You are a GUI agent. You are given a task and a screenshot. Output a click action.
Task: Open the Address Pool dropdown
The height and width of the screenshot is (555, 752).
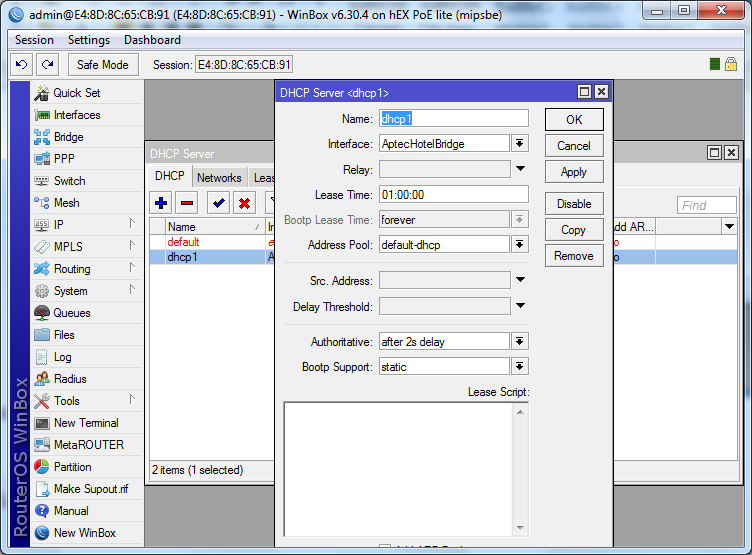pos(519,245)
